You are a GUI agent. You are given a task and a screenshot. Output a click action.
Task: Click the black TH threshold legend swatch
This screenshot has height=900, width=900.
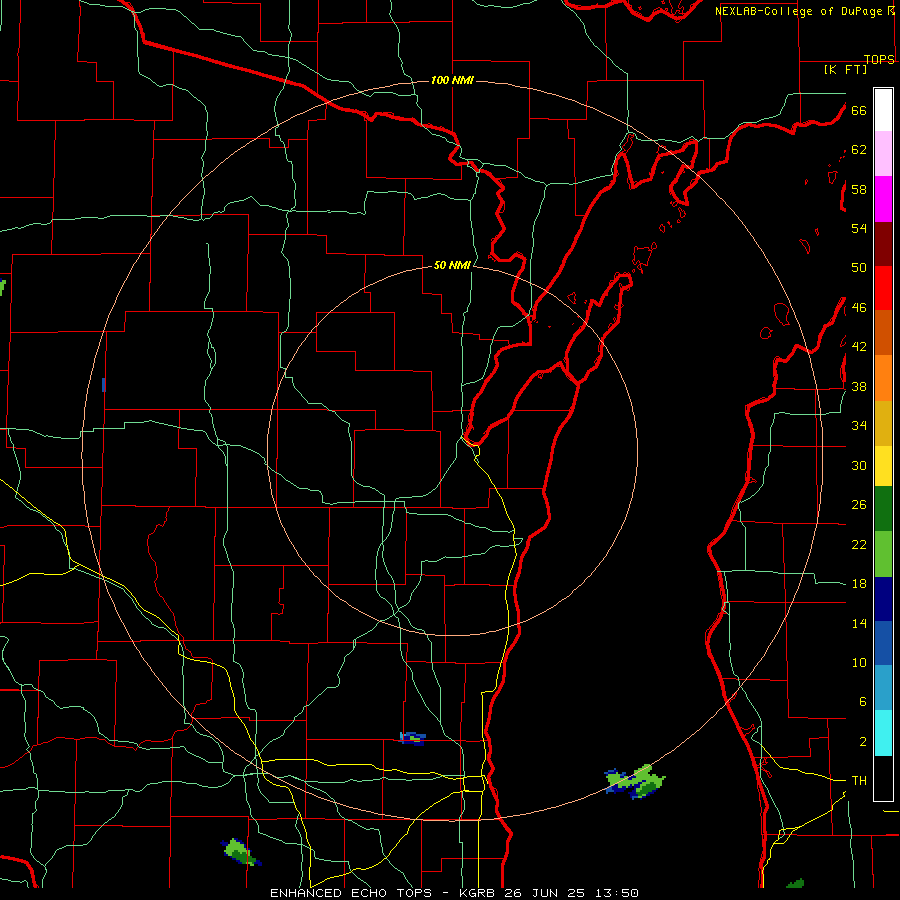(883, 778)
